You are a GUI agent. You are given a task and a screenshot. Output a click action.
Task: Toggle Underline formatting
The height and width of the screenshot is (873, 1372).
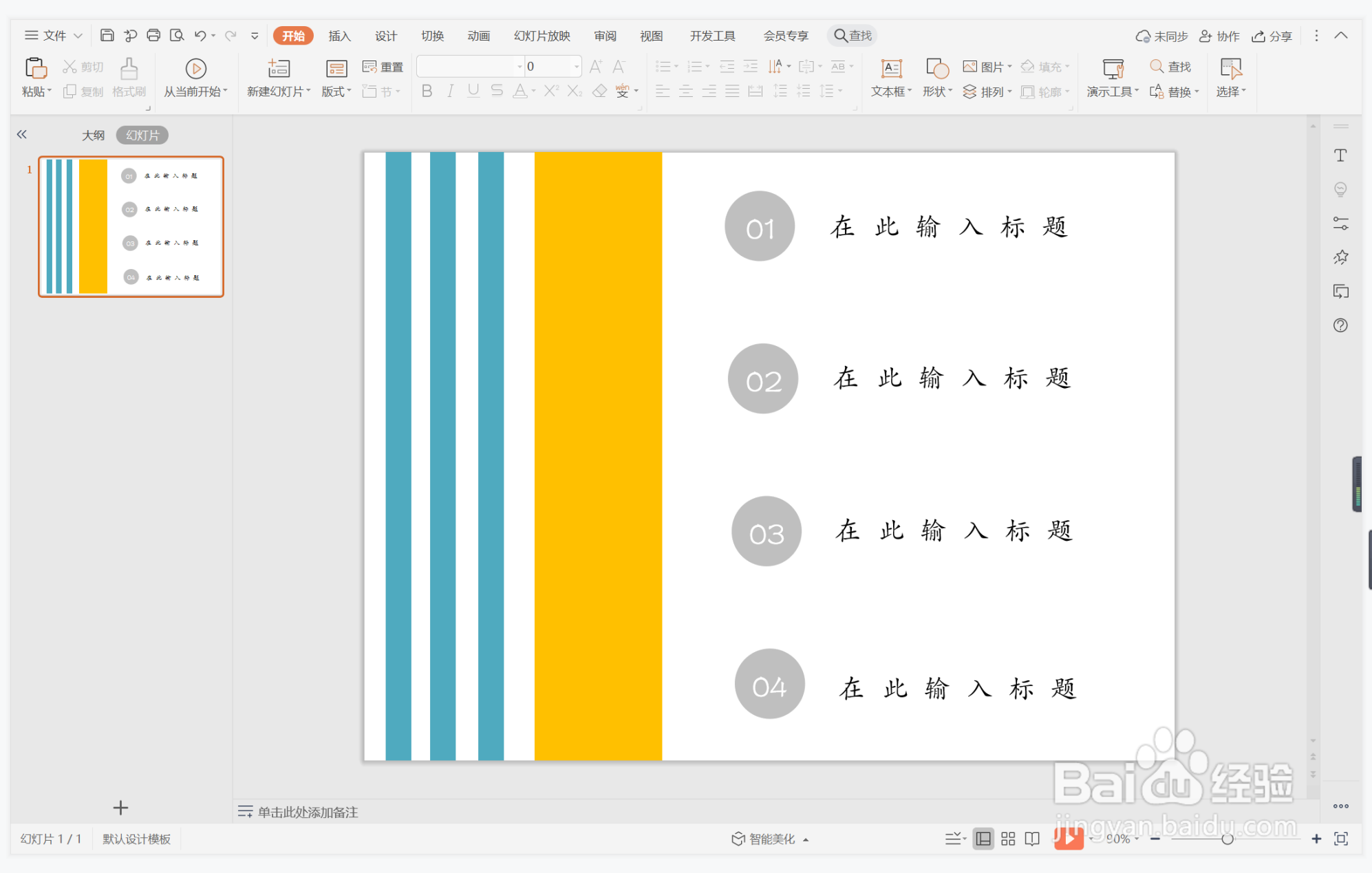tap(473, 91)
